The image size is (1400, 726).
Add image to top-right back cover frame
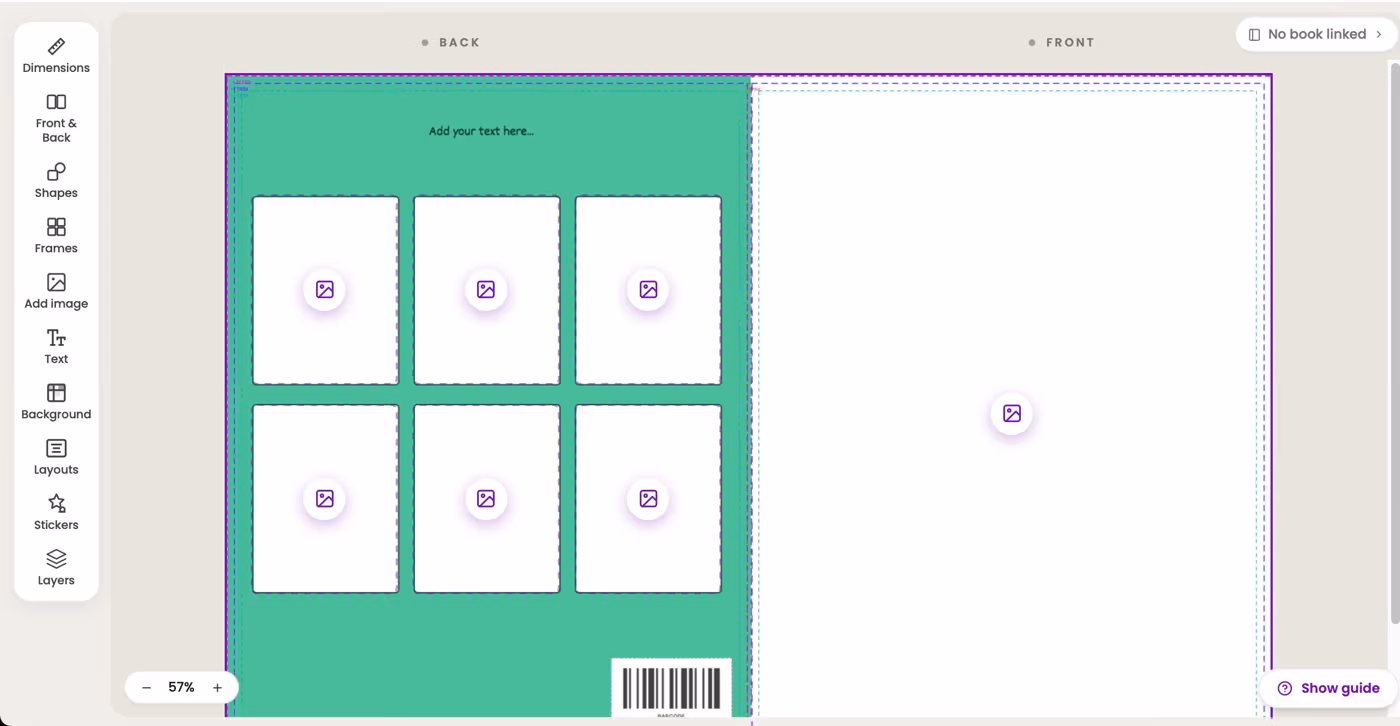[648, 290]
